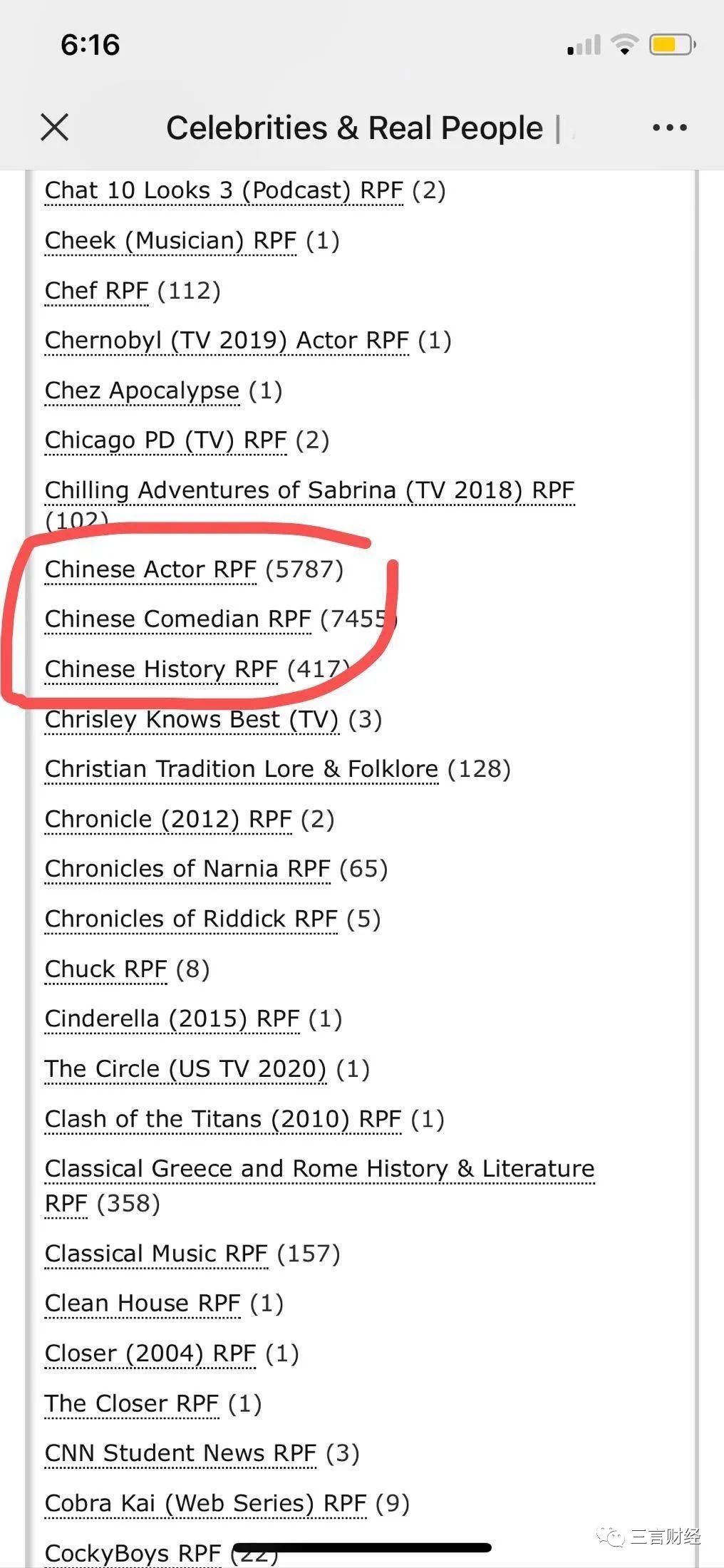
Task: Tap the Wi-Fi status icon
Action: tap(625, 45)
